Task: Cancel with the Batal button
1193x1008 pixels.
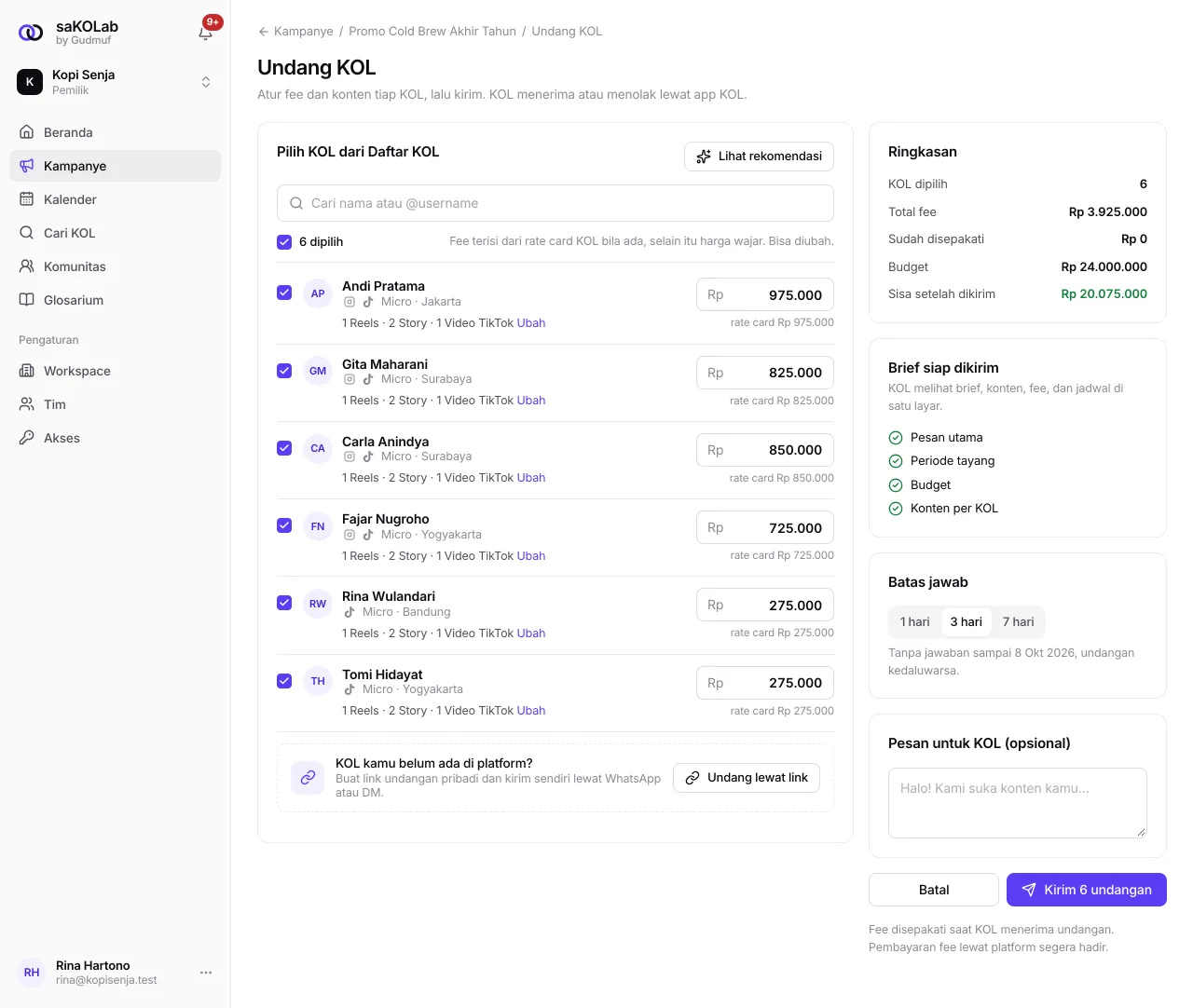Action: [x=934, y=890]
